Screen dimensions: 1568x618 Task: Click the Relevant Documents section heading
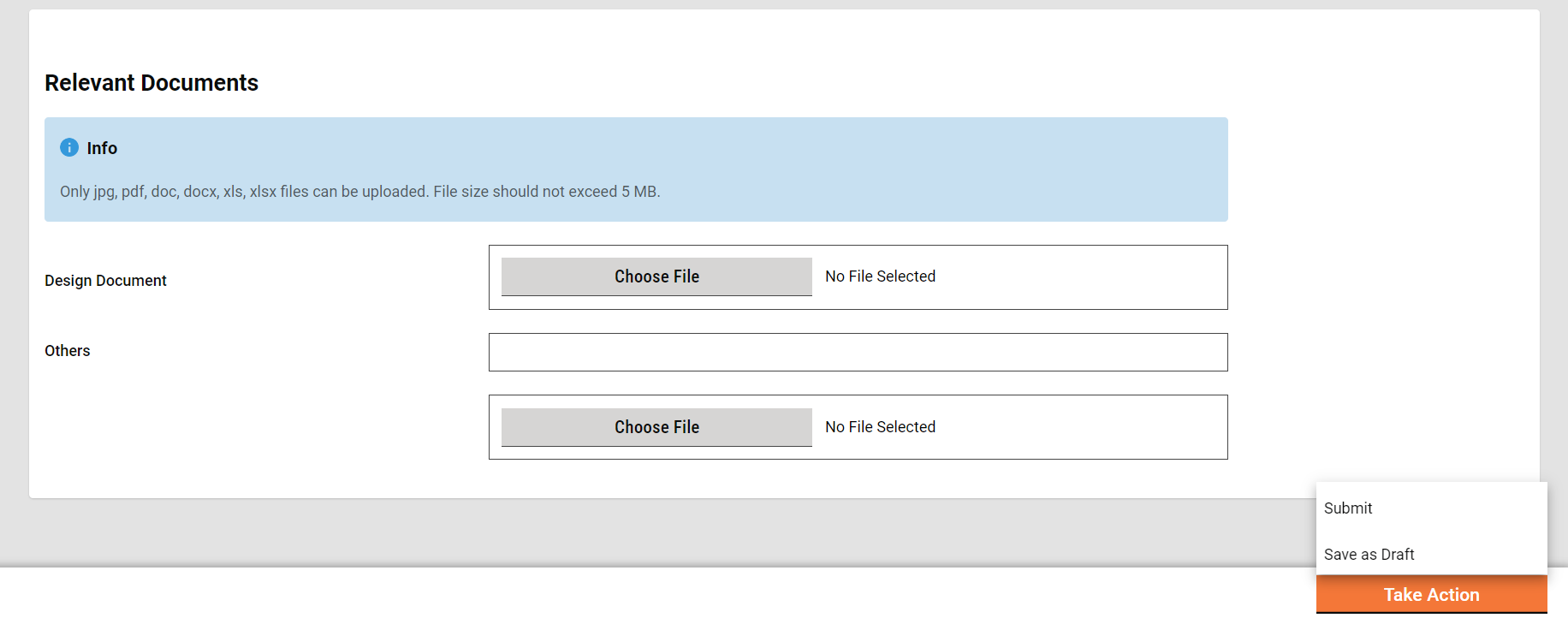pos(151,83)
